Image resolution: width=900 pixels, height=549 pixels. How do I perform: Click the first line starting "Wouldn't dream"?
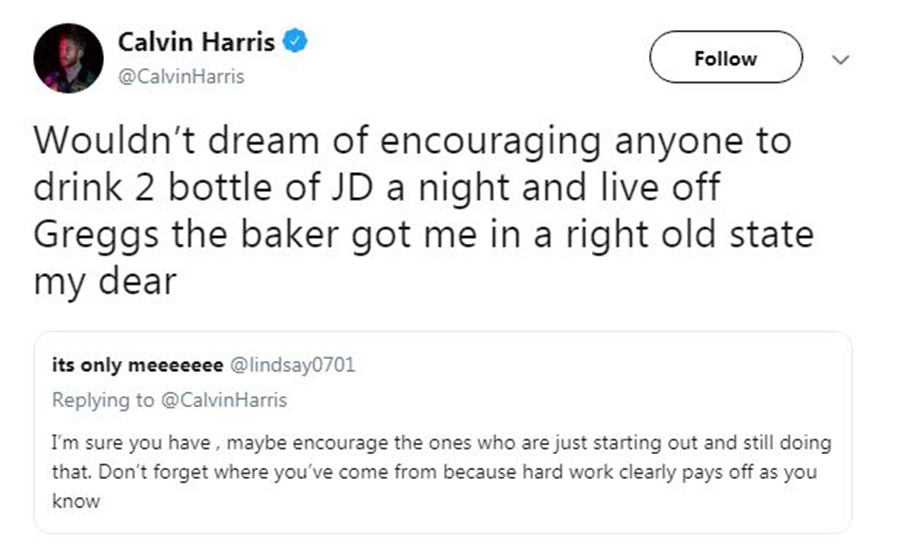pos(412,141)
